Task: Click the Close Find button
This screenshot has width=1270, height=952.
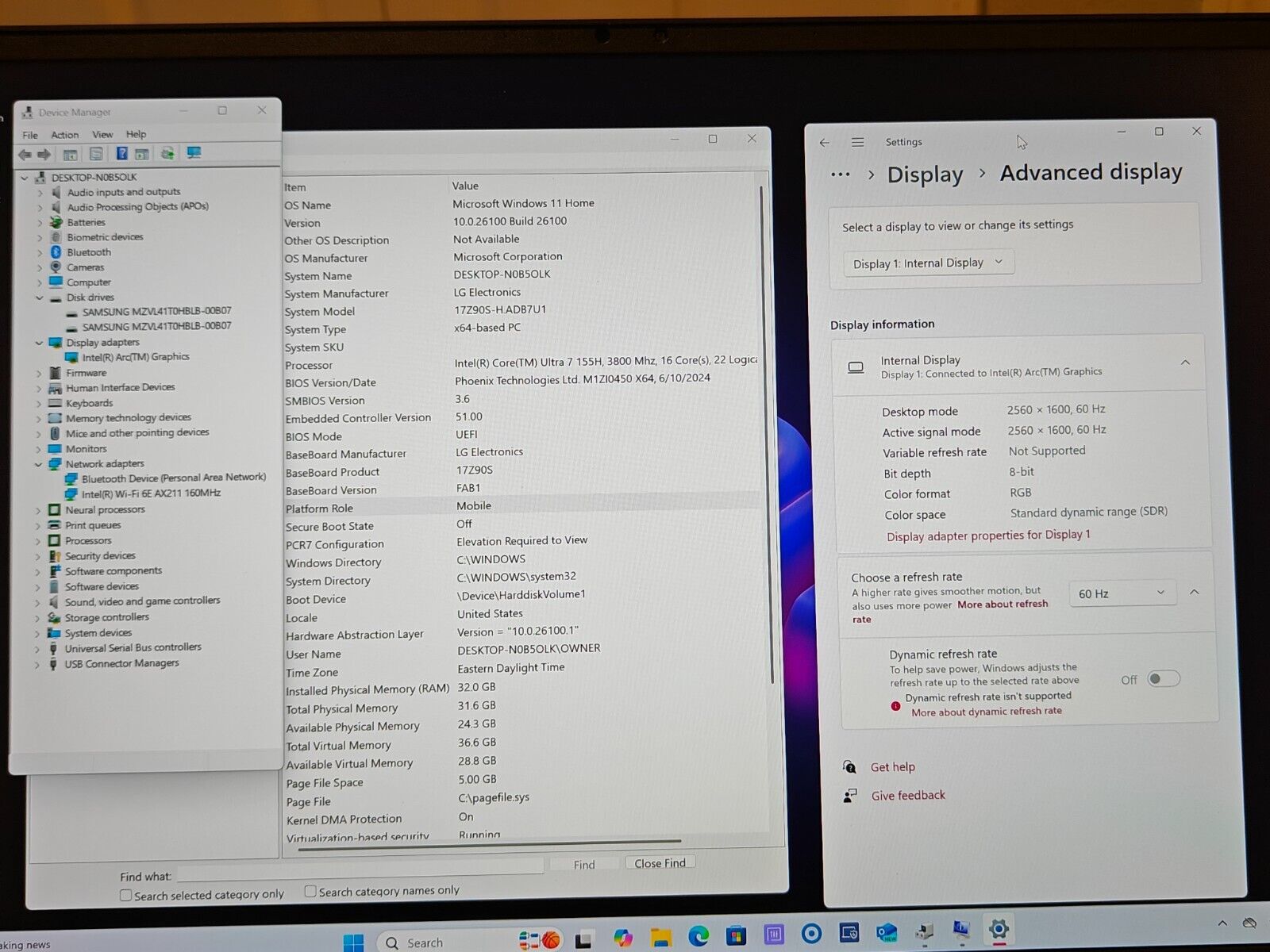Action: [660, 863]
